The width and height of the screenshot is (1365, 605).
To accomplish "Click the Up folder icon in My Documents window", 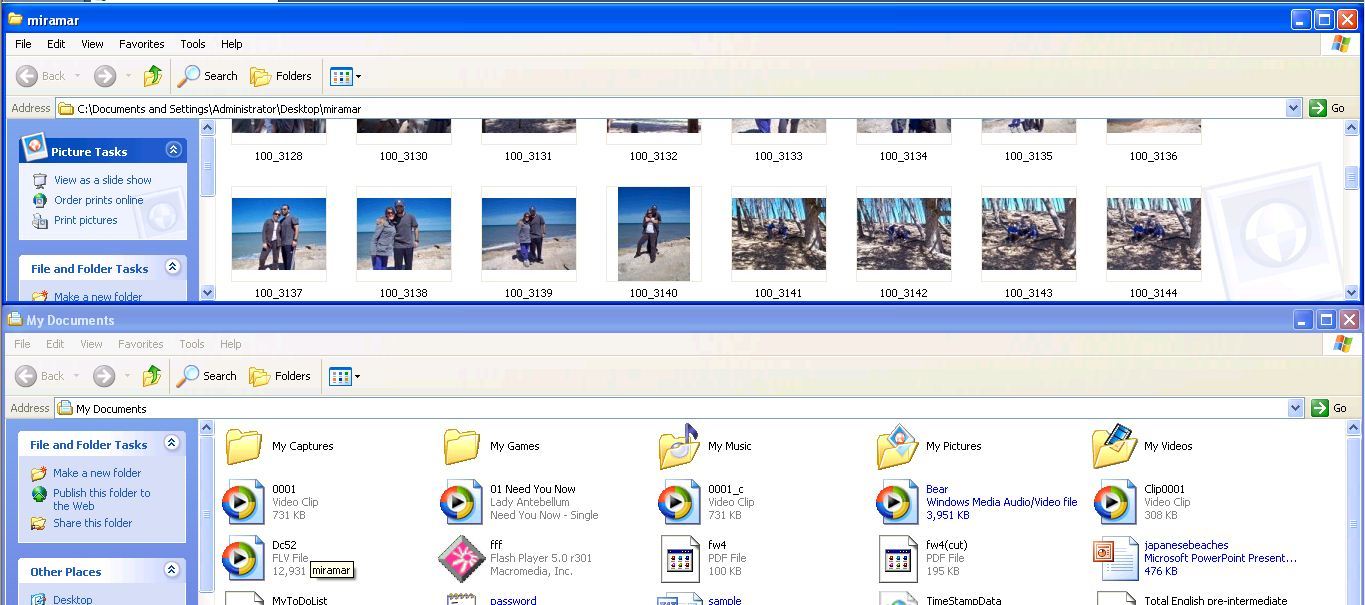I will coord(152,376).
